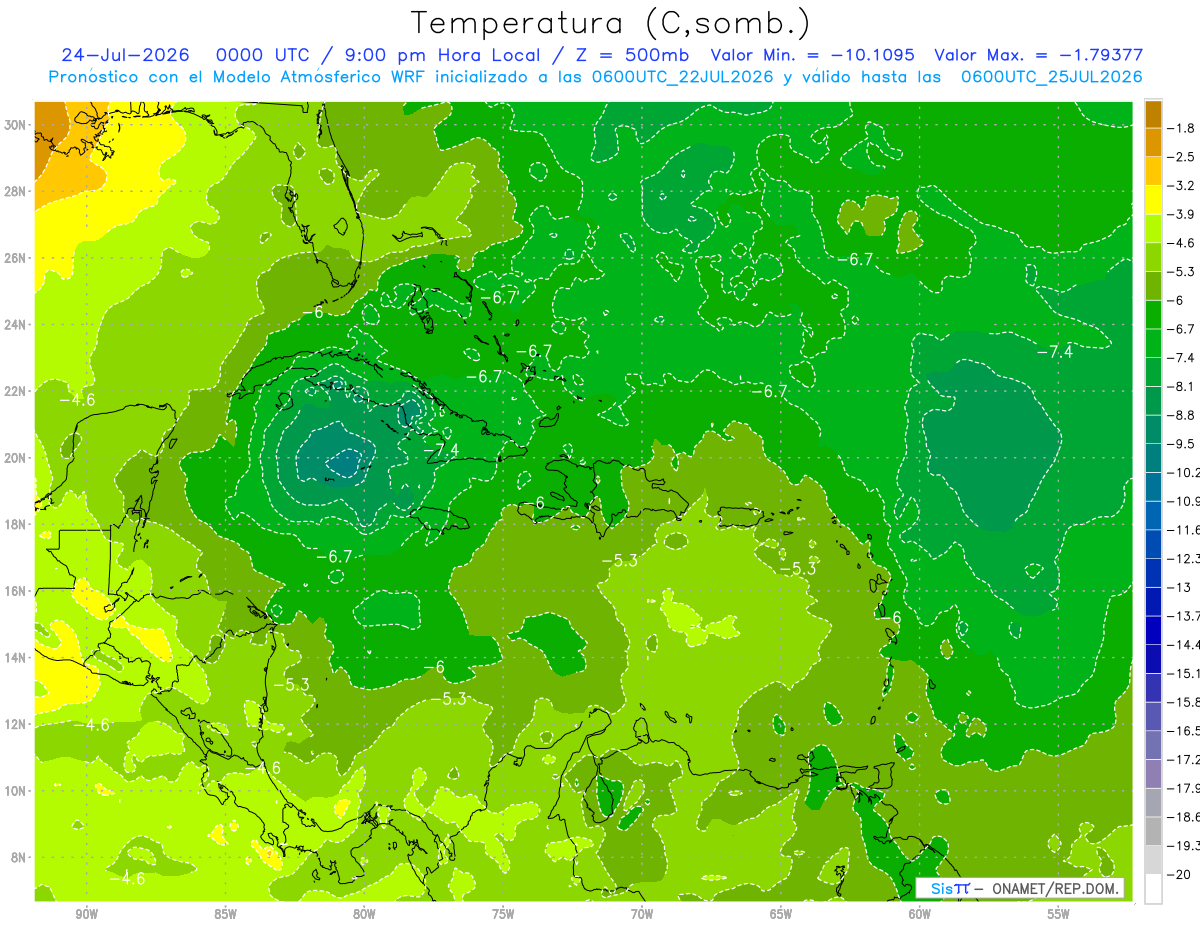Click the '-3.2' color scale label
Screen dimensions: 1200x927
point(1183,186)
